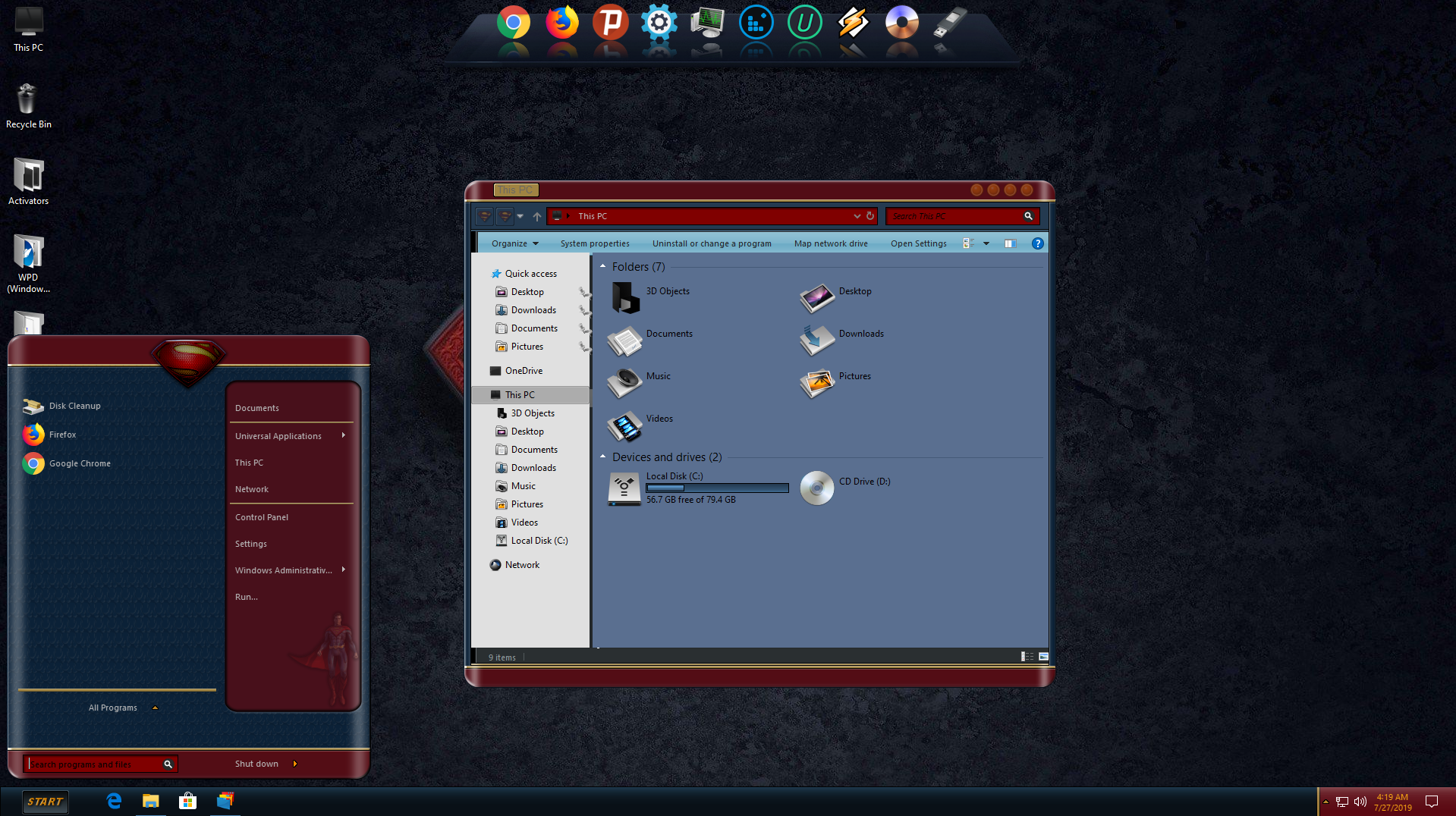This screenshot has height=816, width=1456.
Task: Open the Shut down options arrow
Action: 295,764
